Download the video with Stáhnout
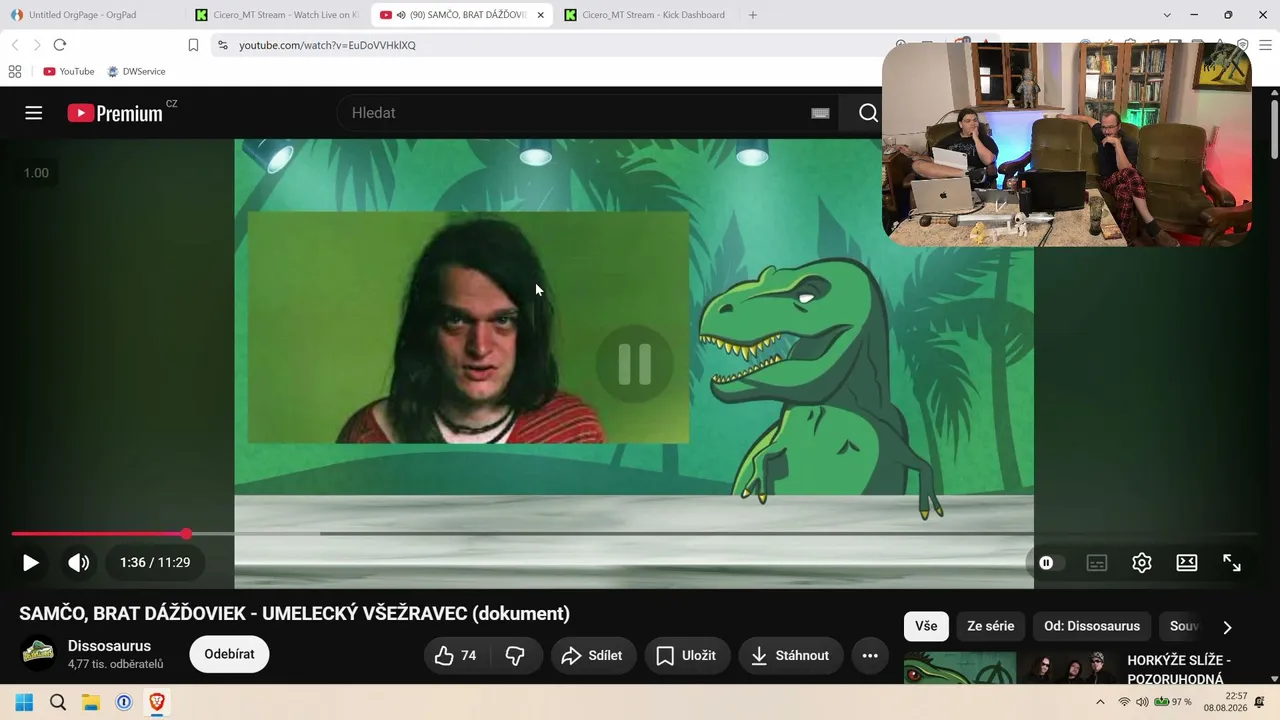 790,656
